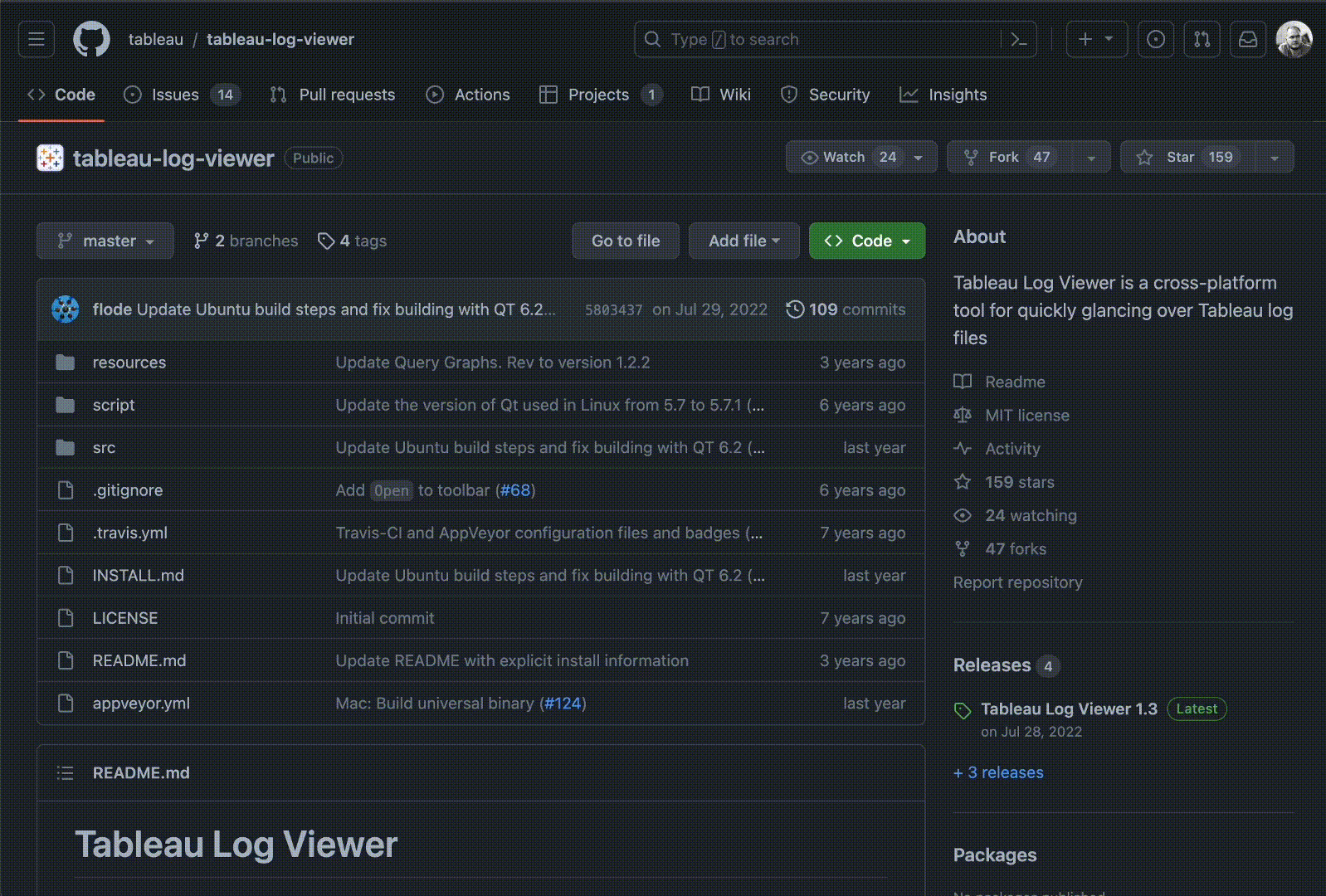
Task: Open the Projects tab
Action: pos(601,95)
